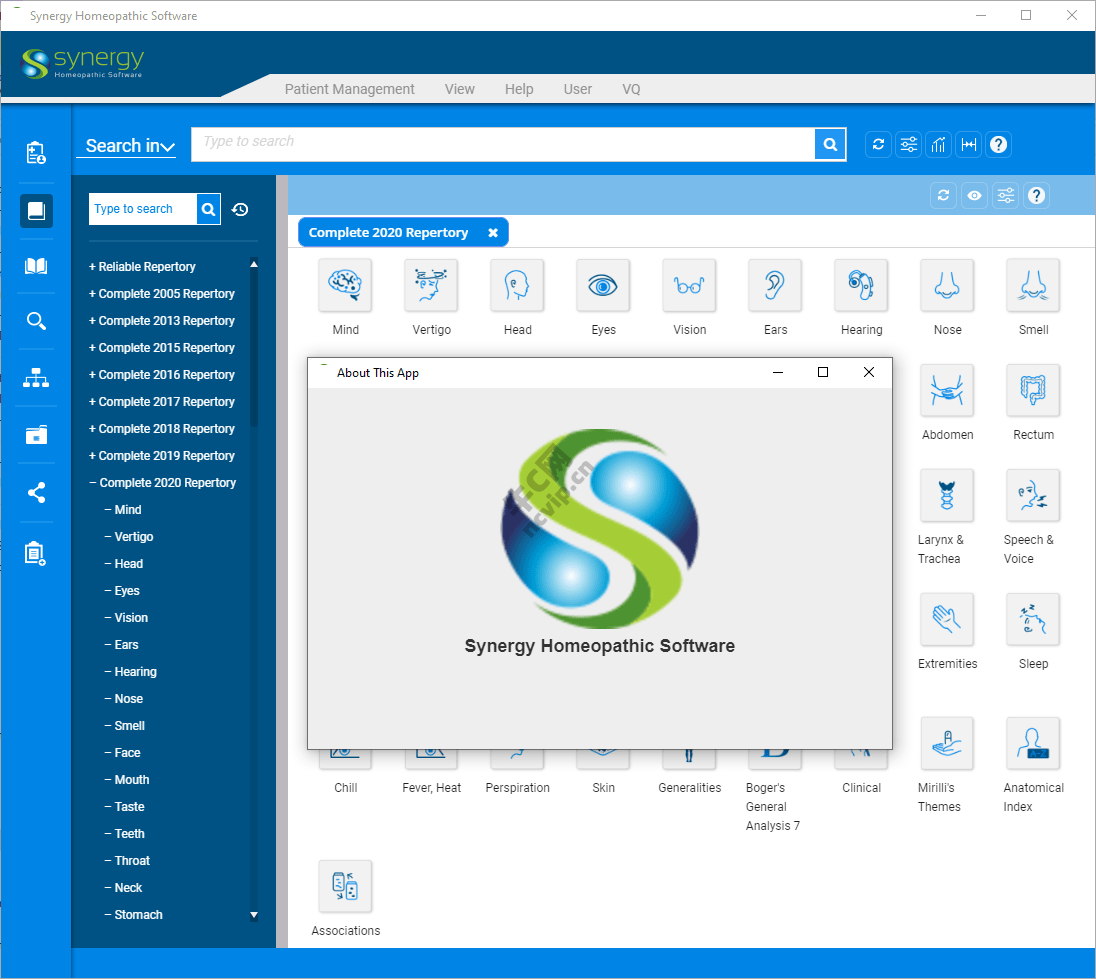
Task: Click the refresh icon in top toolbar
Action: 879,145
